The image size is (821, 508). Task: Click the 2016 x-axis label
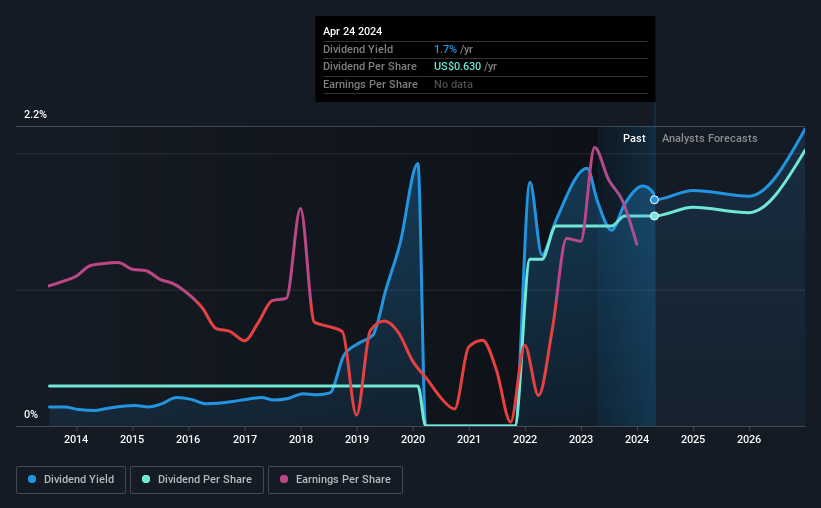click(188, 439)
